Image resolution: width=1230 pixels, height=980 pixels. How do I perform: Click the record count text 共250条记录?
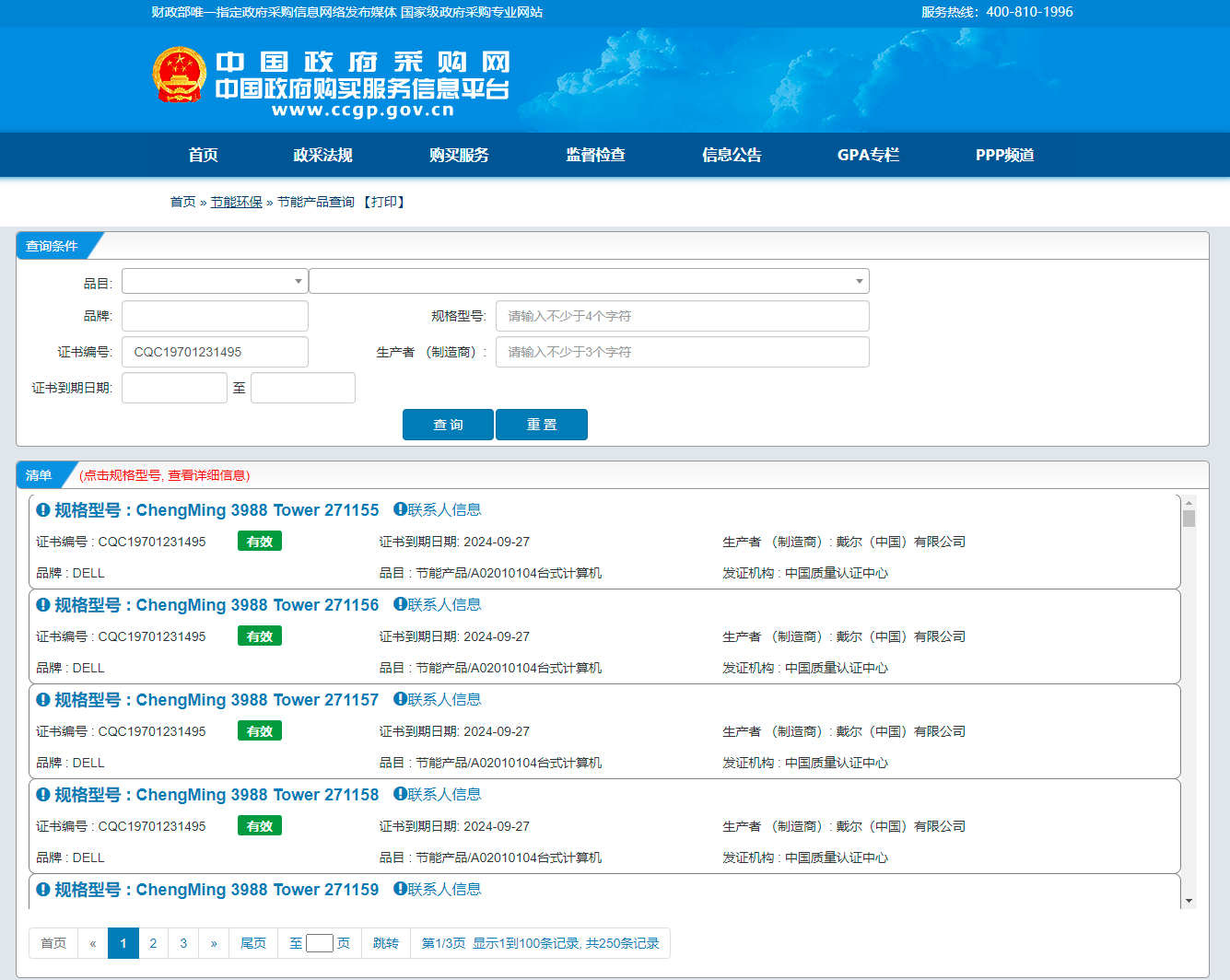click(623, 943)
